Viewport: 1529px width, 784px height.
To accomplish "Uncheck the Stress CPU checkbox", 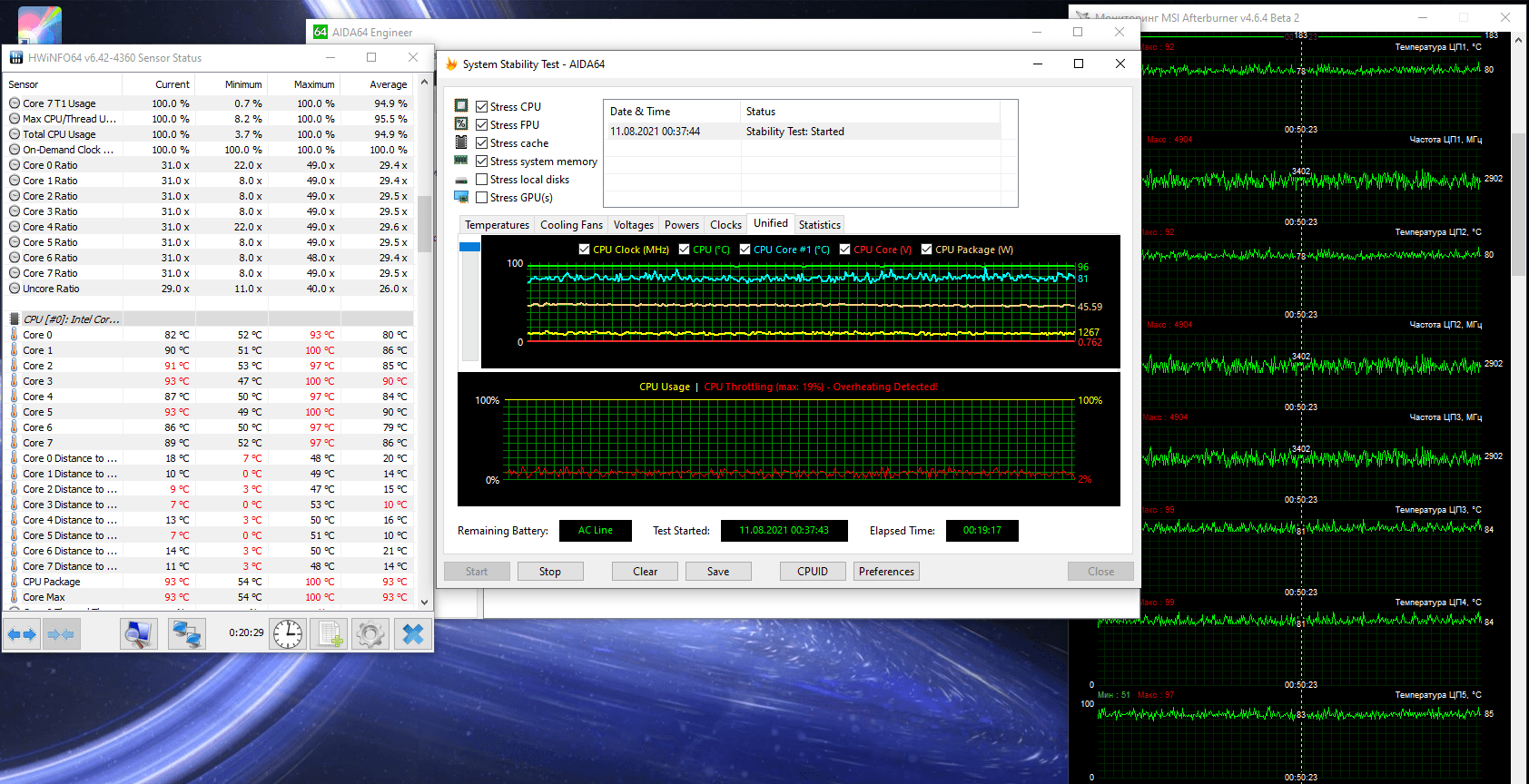I will [482, 107].
